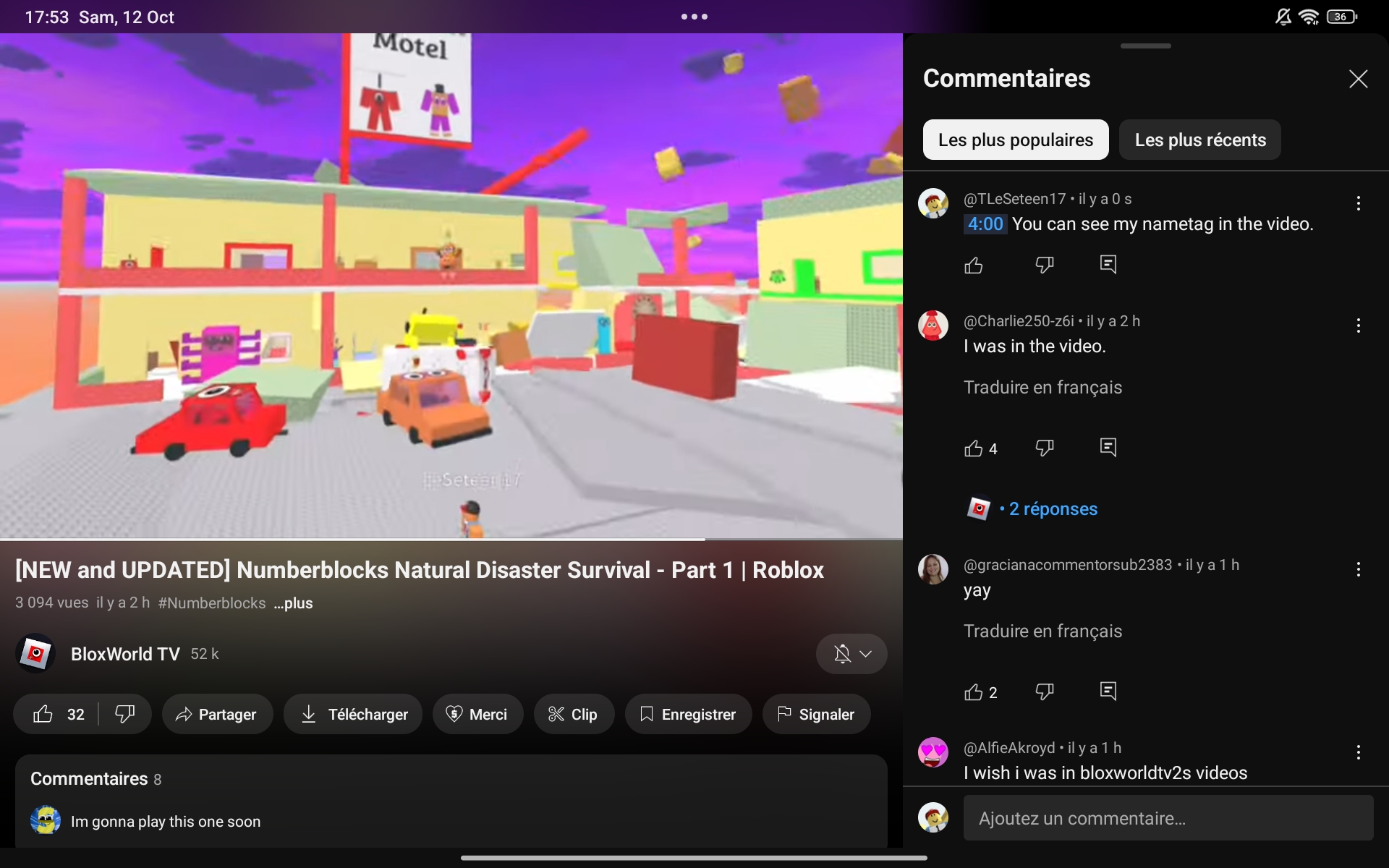
Task: Tap the Wi-Fi status icon
Action: (1309, 17)
